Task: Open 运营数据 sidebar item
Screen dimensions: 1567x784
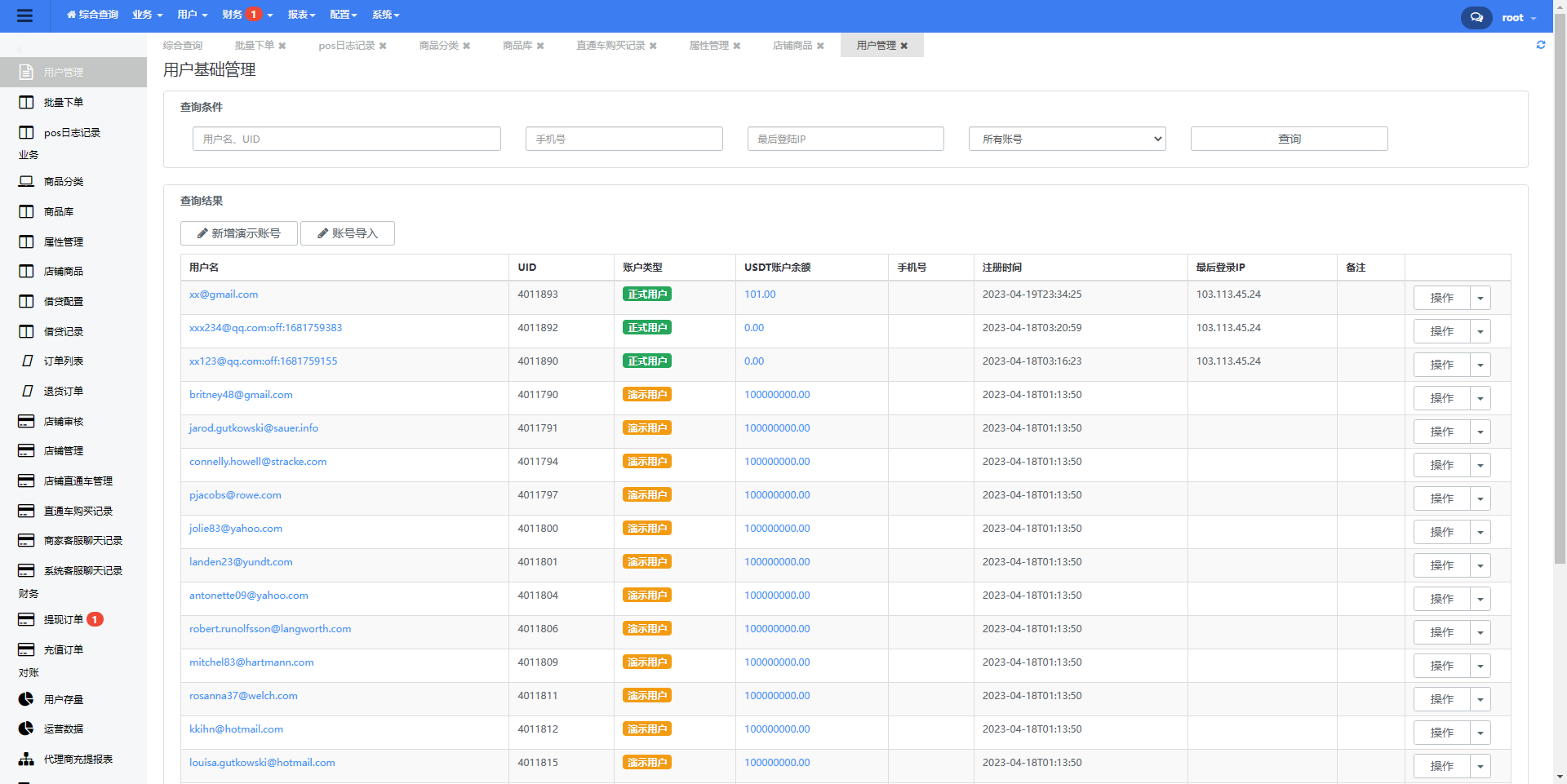Action: (64, 729)
